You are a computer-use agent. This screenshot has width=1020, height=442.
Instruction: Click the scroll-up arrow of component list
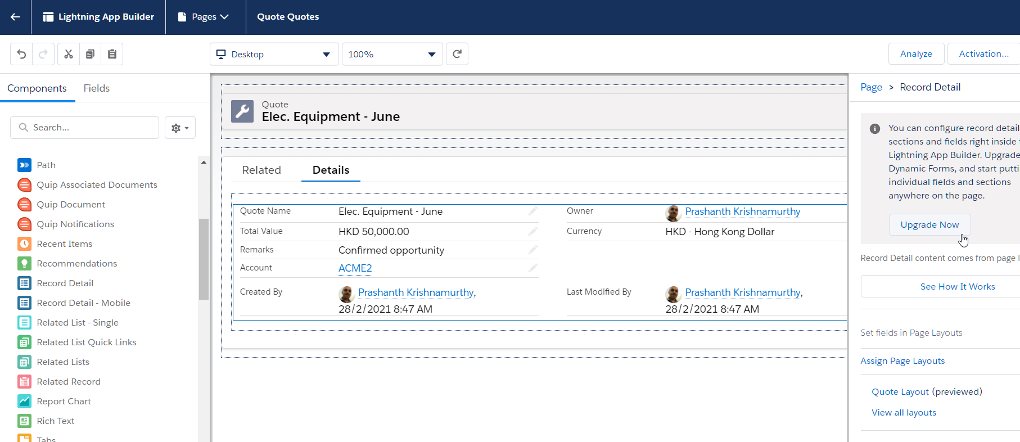click(x=204, y=163)
